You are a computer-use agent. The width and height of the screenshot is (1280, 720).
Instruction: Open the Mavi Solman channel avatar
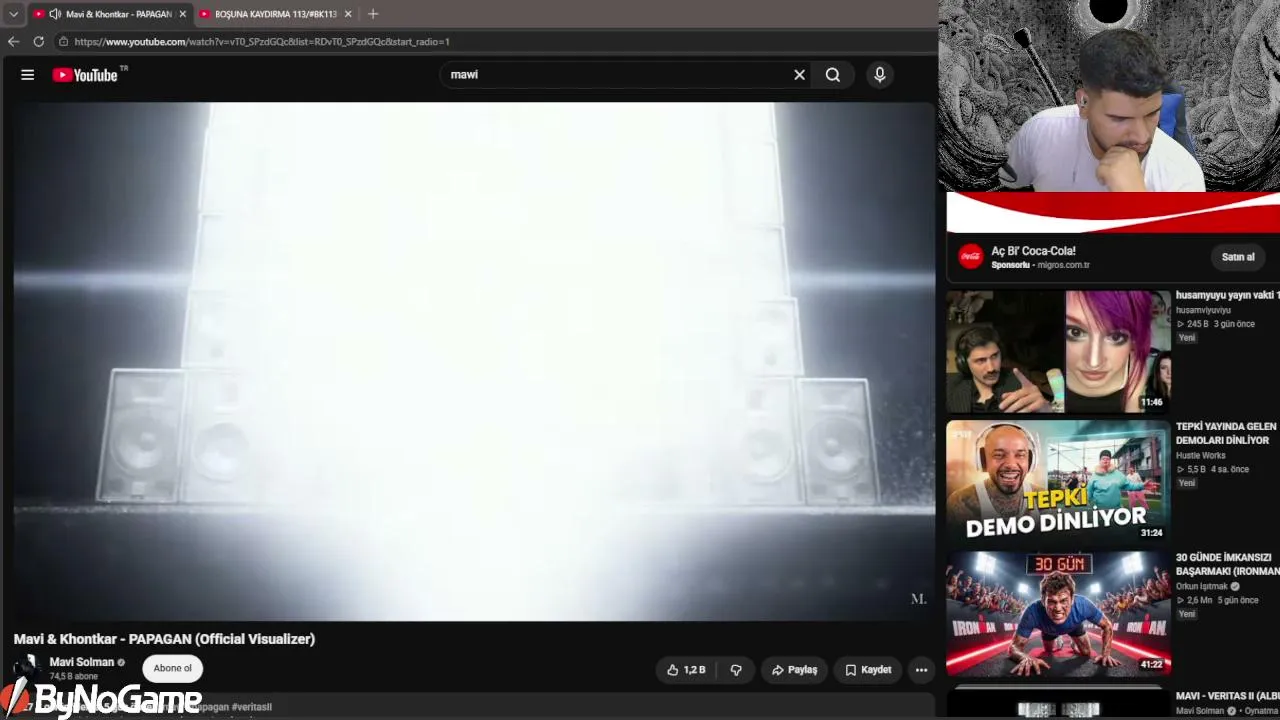tap(27, 668)
